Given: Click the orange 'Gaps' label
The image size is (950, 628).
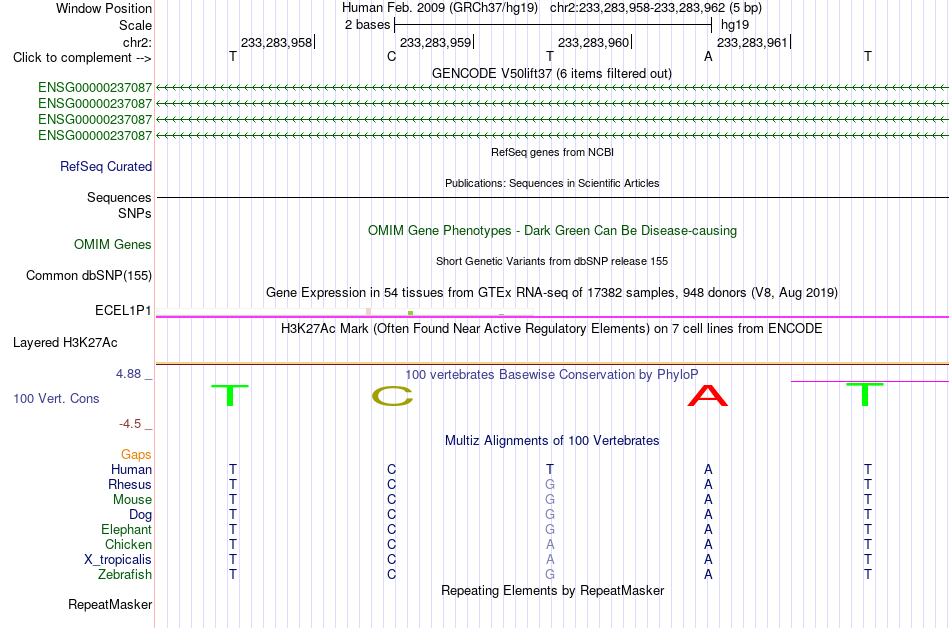Looking at the screenshot, I should [x=136, y=454].
